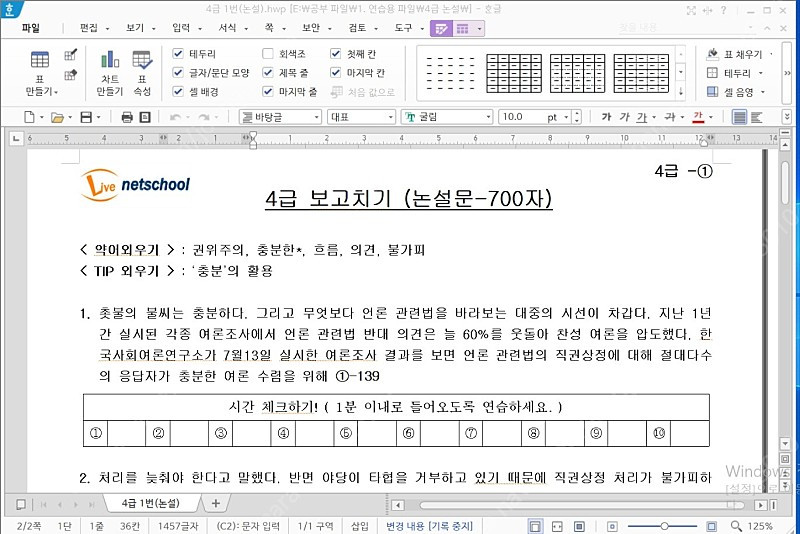
Task: Click the table eraser icon
Action: click(x=70, y=75)
